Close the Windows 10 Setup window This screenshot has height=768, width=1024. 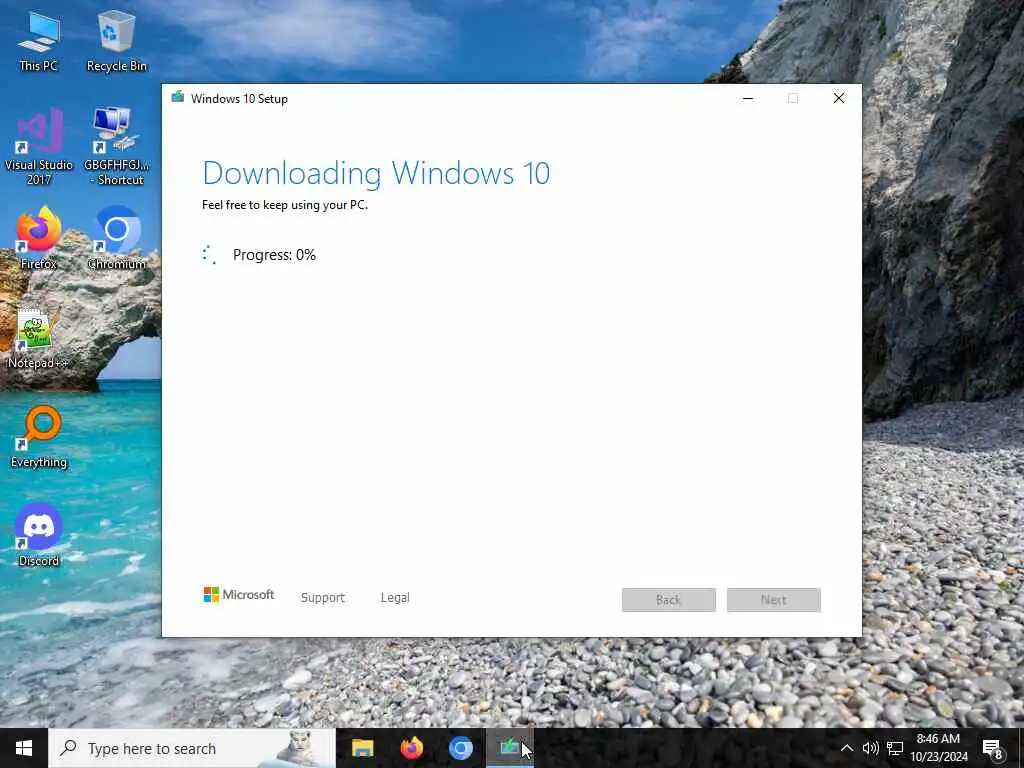coord(839,99)
